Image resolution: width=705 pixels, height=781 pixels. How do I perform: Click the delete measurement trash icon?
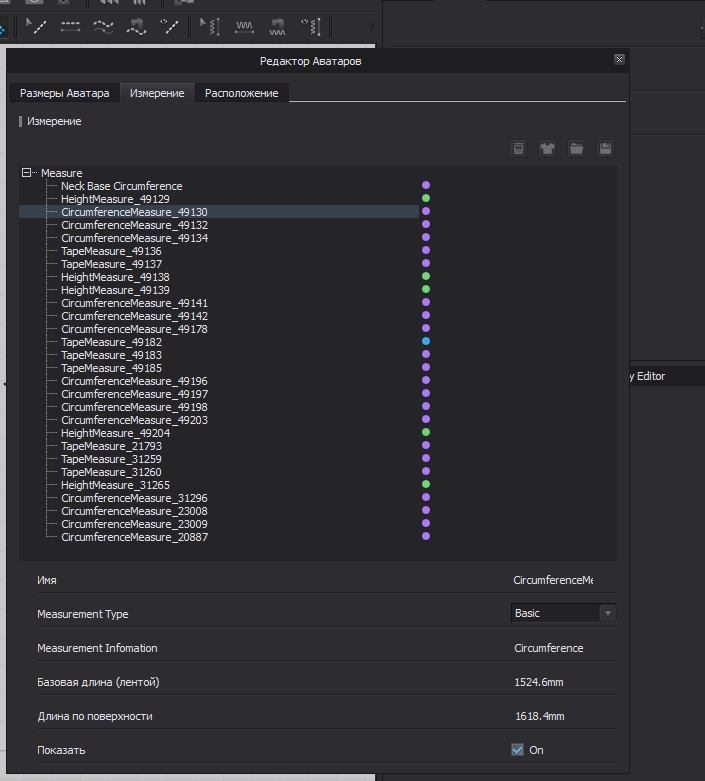519,149
